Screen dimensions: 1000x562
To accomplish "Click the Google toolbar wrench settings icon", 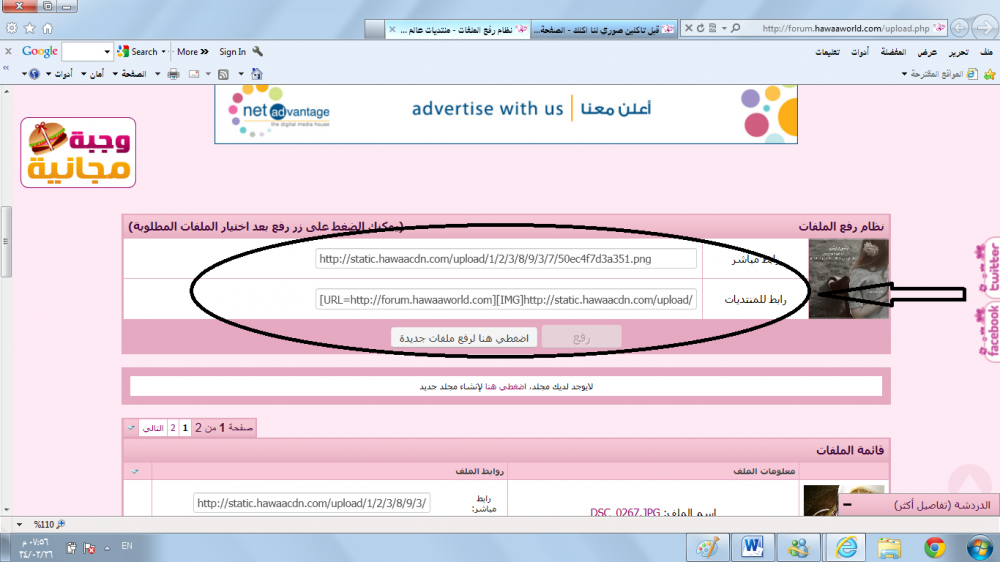I will [258, 52].
